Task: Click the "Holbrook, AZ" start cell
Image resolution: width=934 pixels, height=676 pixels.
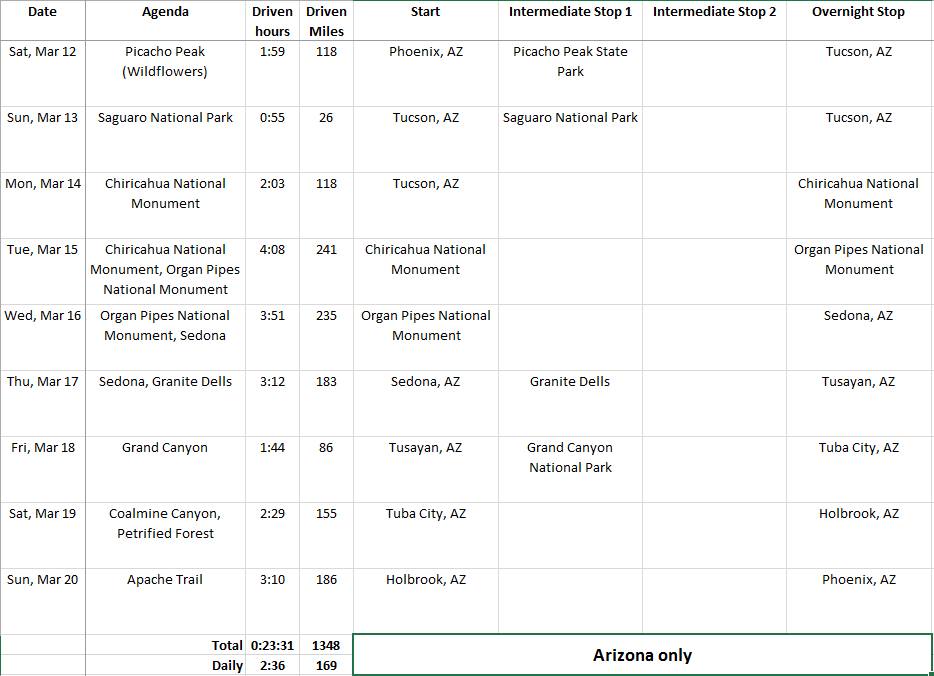Action: click(425, 580)
